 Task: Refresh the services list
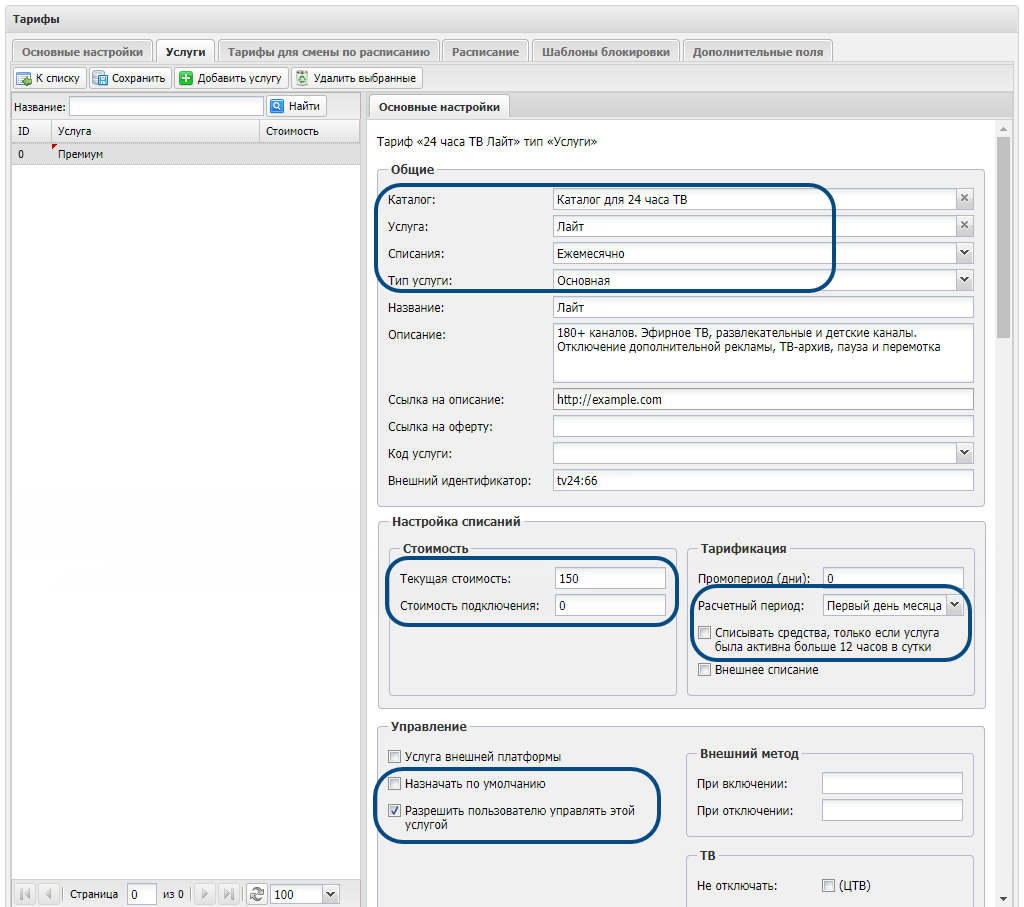point(257,893)
